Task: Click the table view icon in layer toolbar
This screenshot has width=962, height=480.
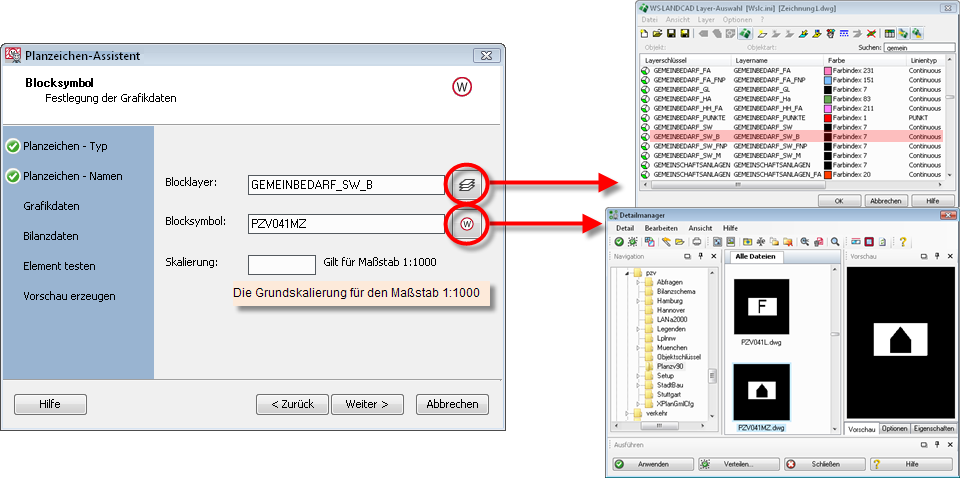Action: tap(889, 33)
